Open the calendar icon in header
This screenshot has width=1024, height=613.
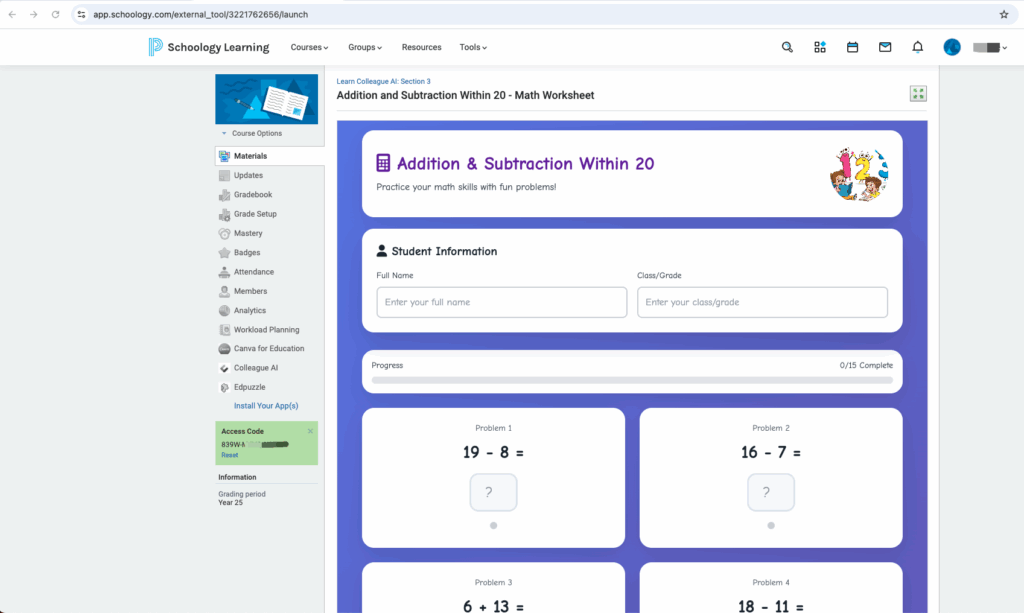coord(852,47)
